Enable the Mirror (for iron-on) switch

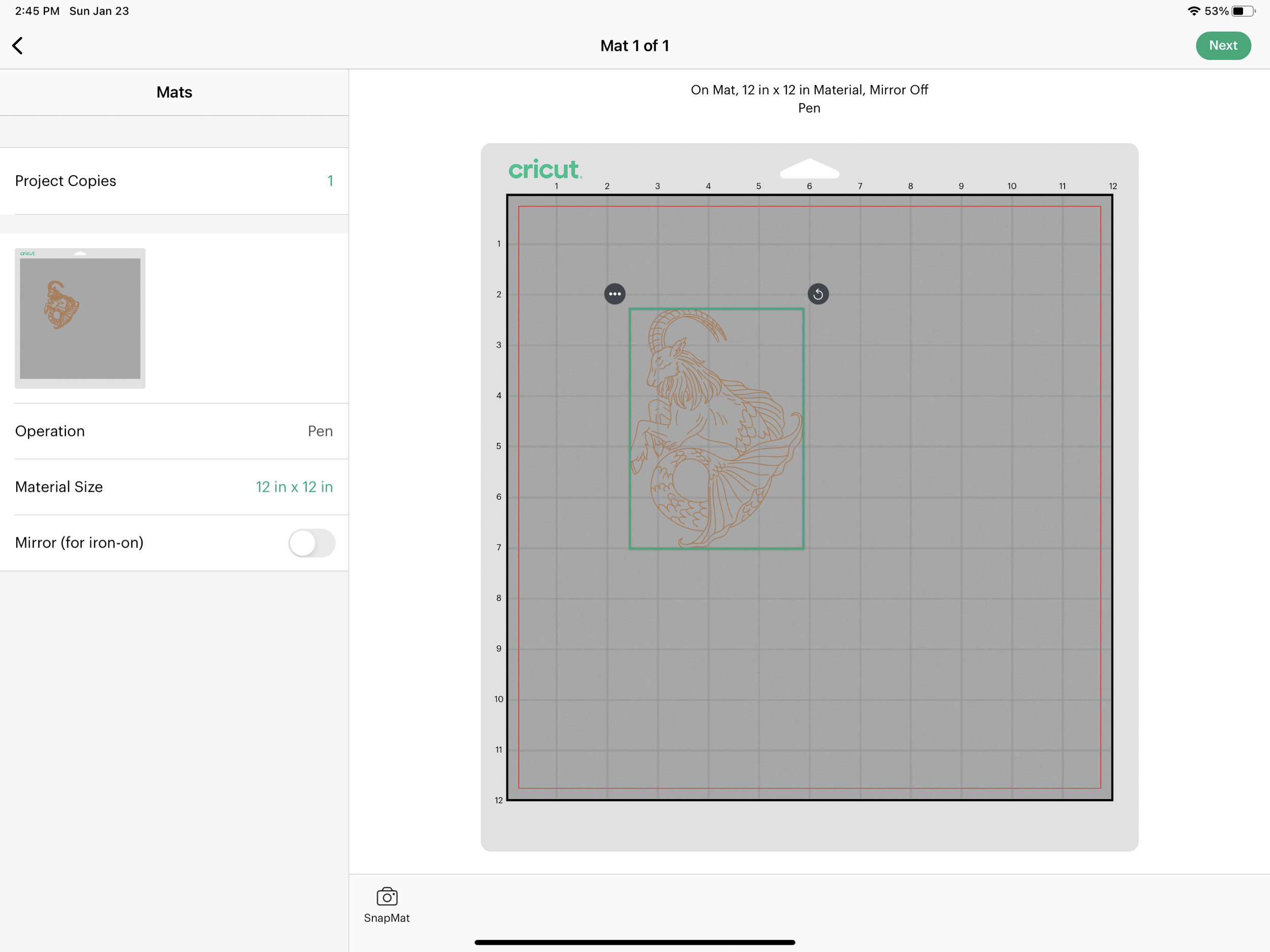click(311, 543)
